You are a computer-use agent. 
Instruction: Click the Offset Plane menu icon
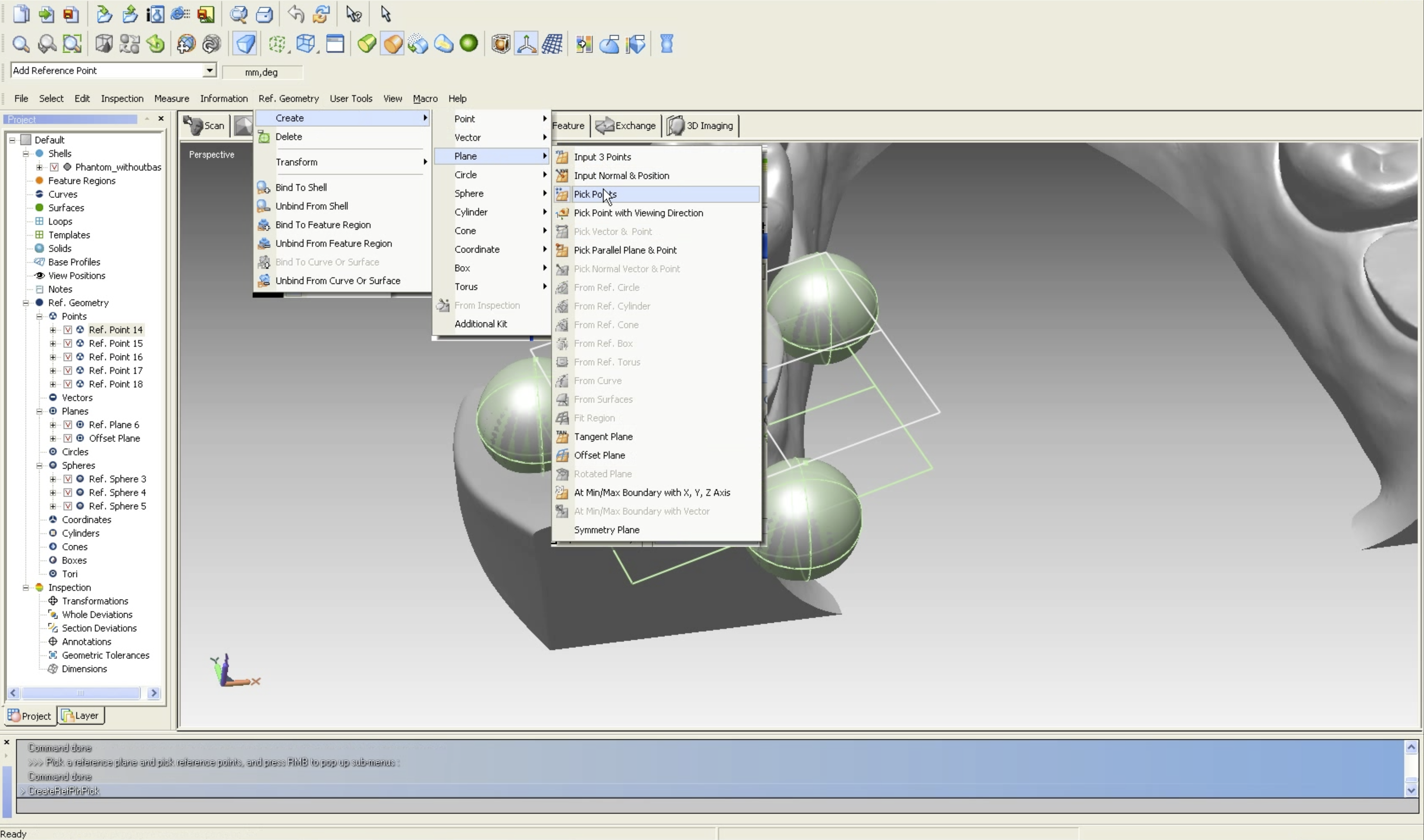pyautogui.click(x=562, y=455)
